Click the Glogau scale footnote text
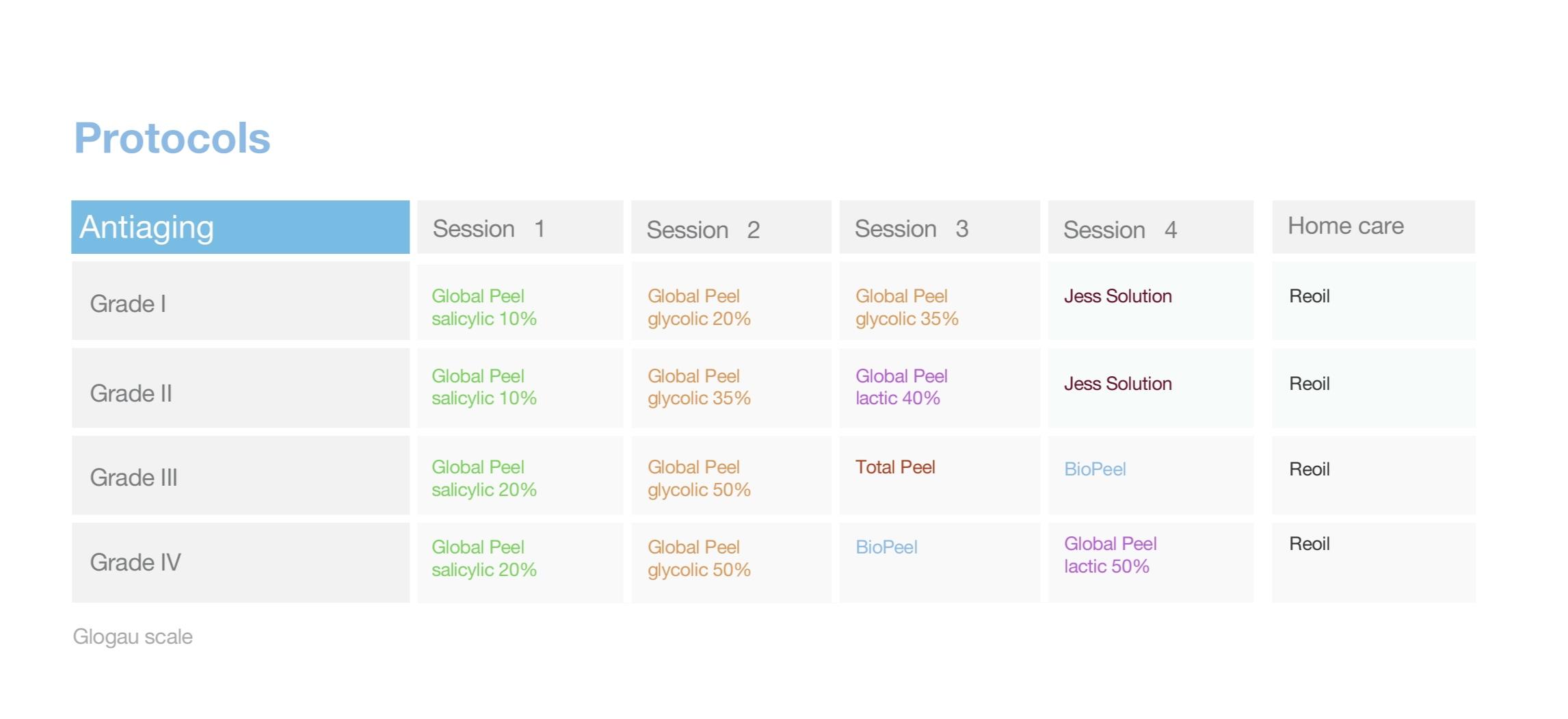The width and height of the screenshot is (1568, 719). pyautogui.click(x=133, y=637)
